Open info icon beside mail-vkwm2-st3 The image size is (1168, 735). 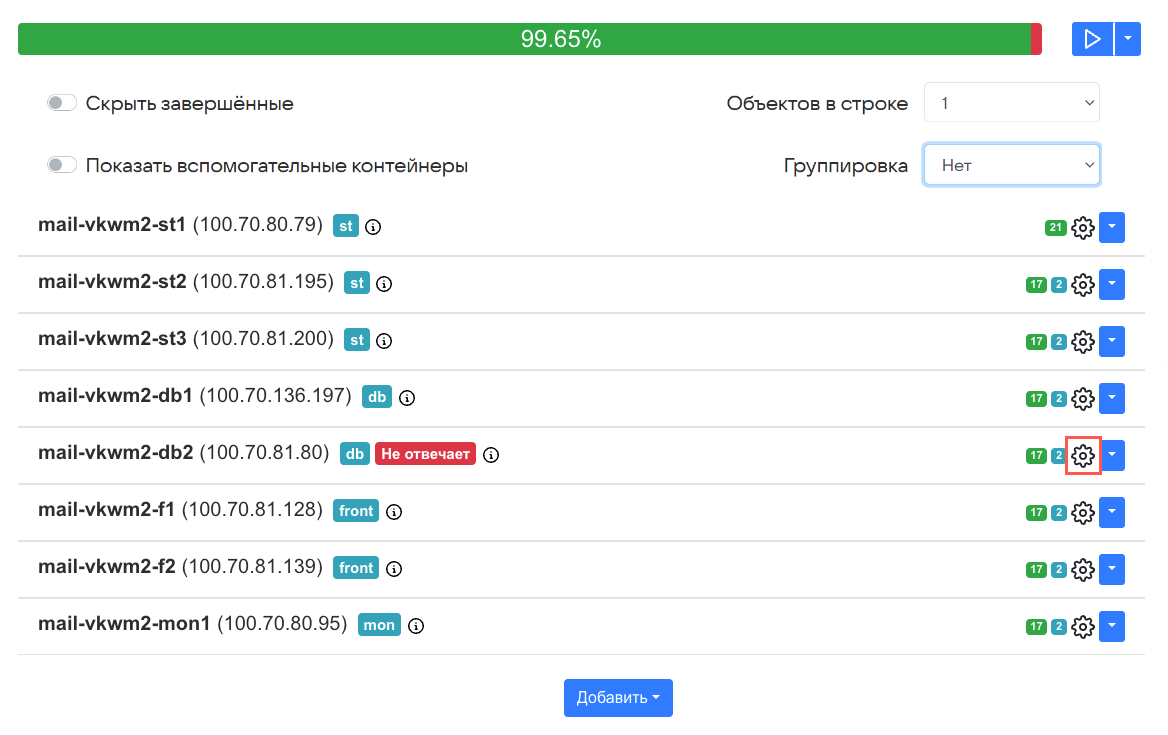pos(384,341)
